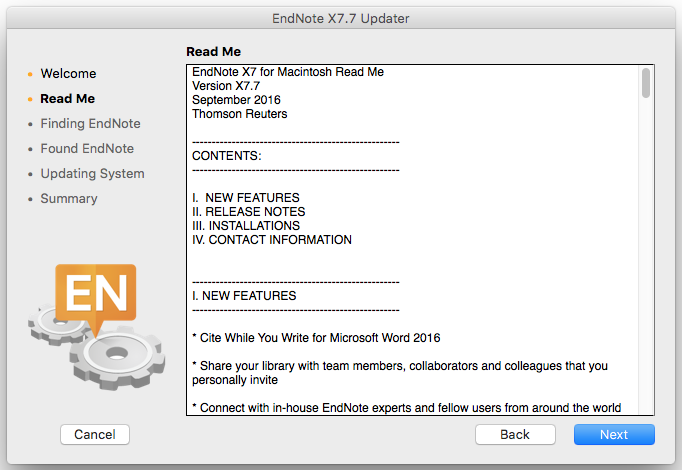The image size is (682, 470).
Task: Click the Cite While You Write line
Action: point(316,338)
